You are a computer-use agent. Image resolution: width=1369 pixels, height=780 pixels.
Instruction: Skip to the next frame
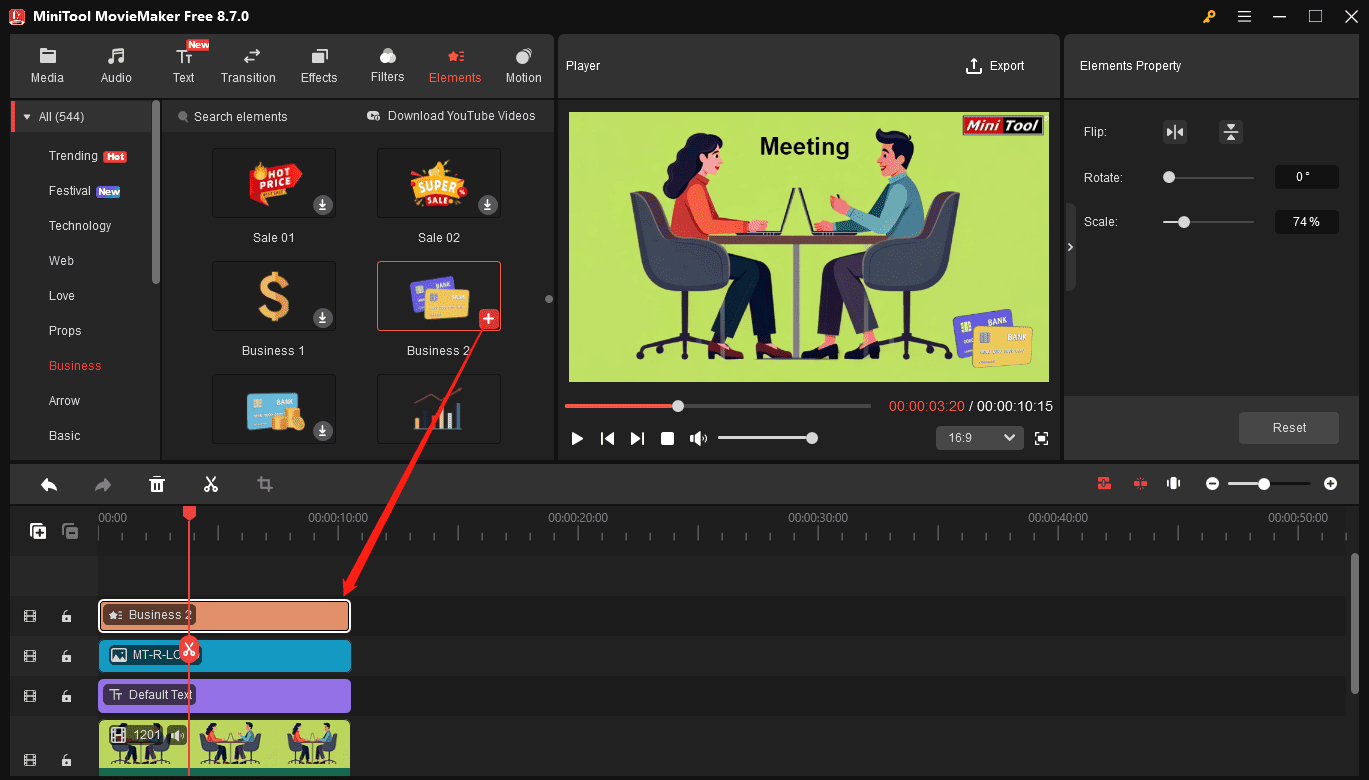pyautogui.click(x=637, y=438)
